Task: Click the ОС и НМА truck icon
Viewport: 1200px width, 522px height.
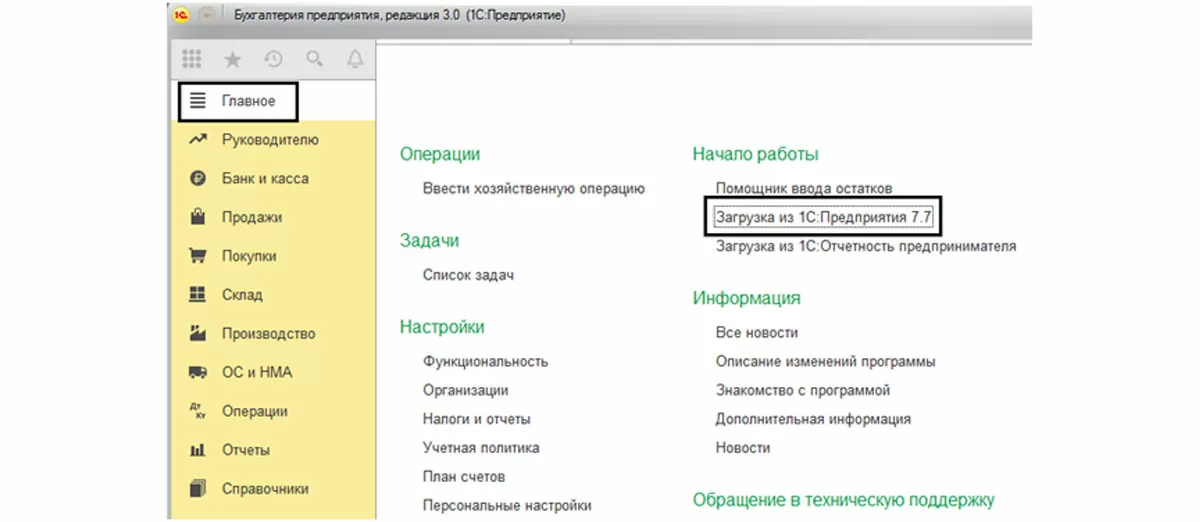Action: coord(198,372)
